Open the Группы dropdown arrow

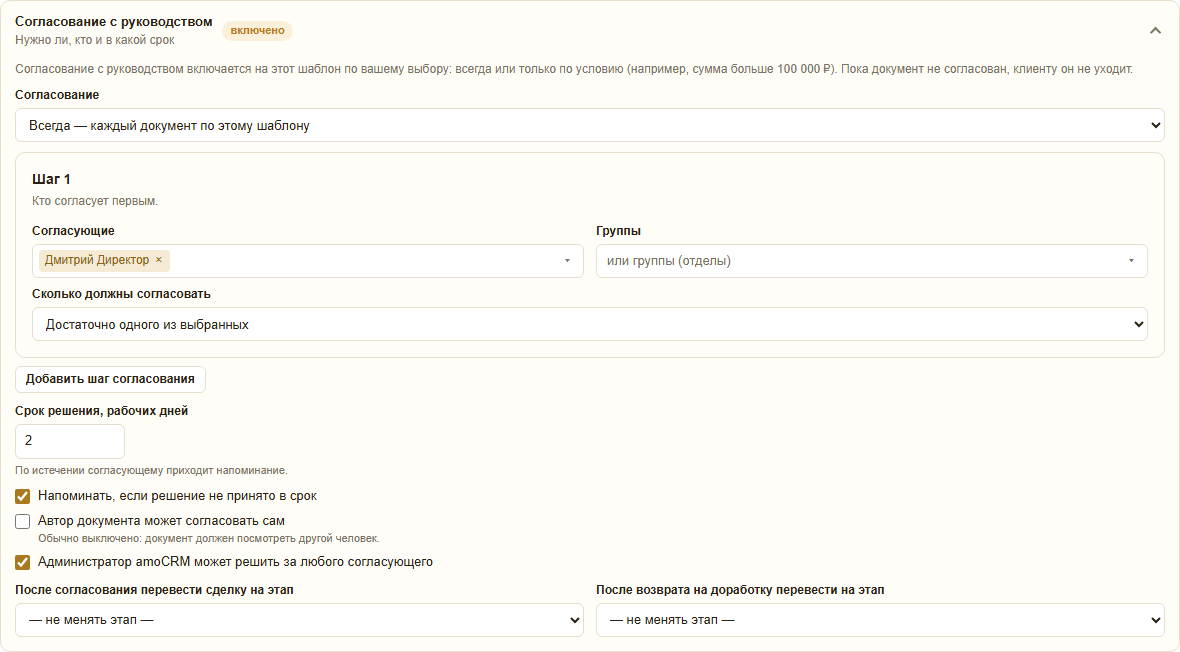click(x=1131, y=261)
